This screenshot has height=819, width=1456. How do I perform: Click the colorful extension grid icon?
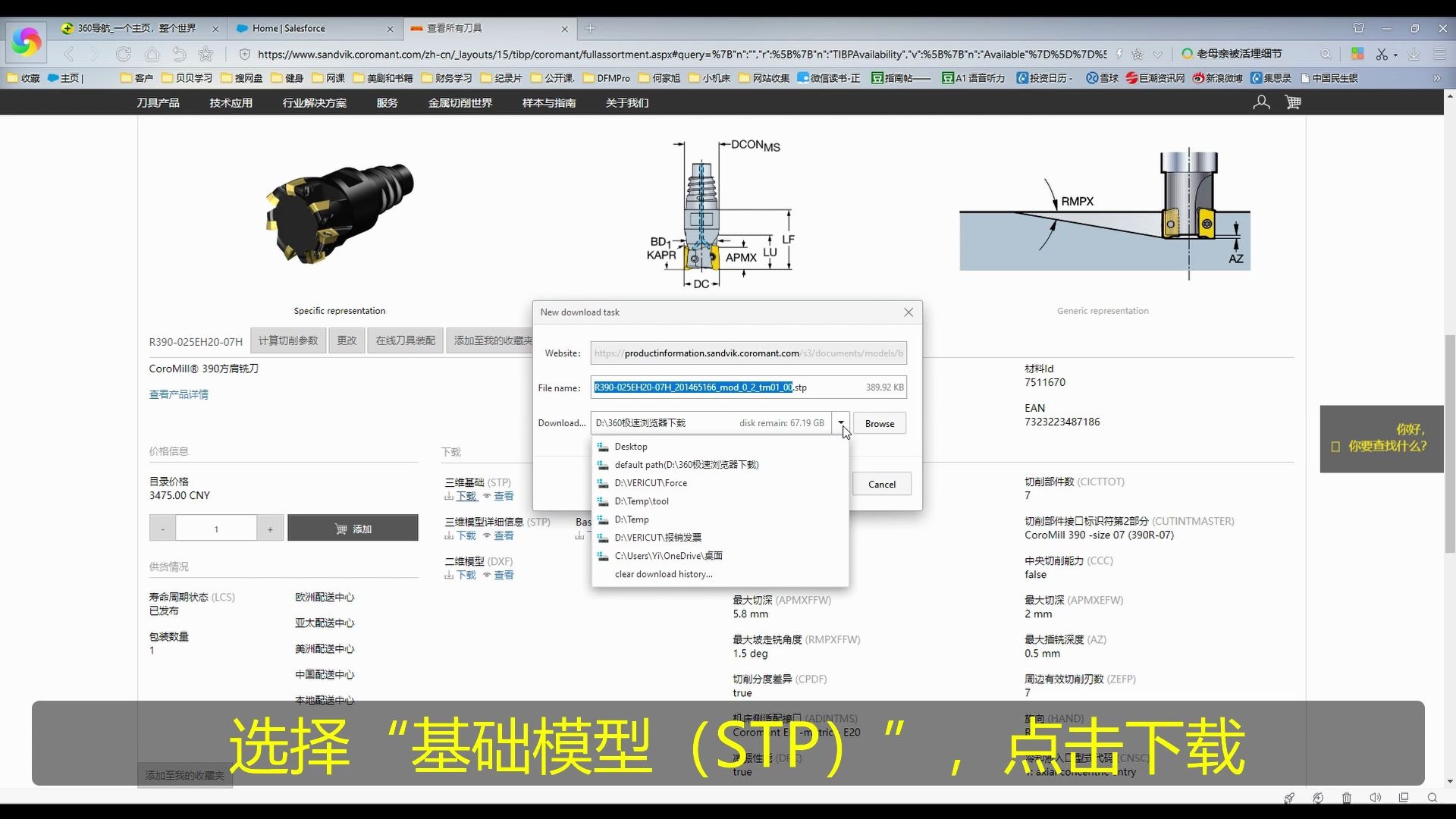1357,54
